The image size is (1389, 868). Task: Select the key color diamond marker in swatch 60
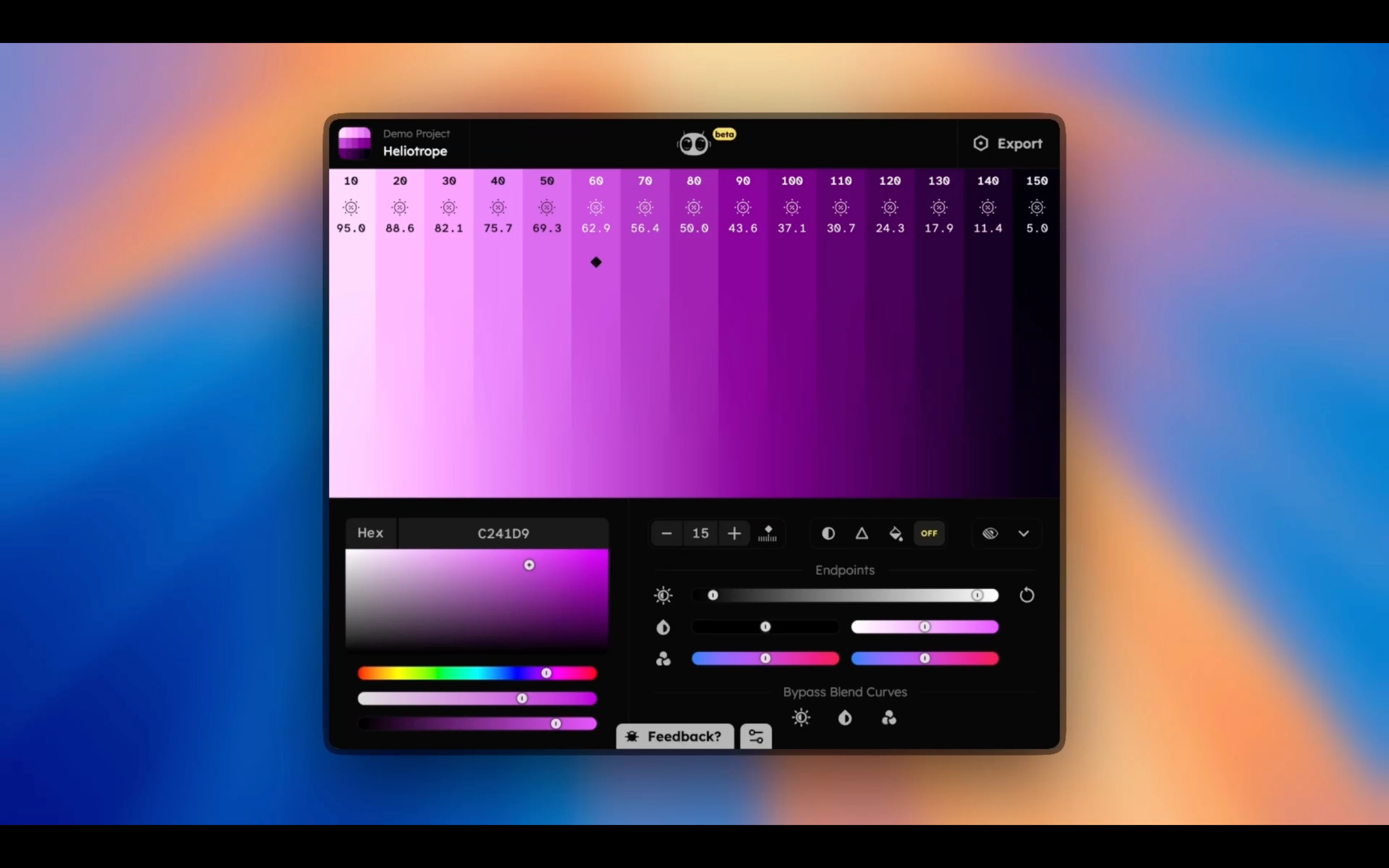pyautogui.click(x=596, y=262)
